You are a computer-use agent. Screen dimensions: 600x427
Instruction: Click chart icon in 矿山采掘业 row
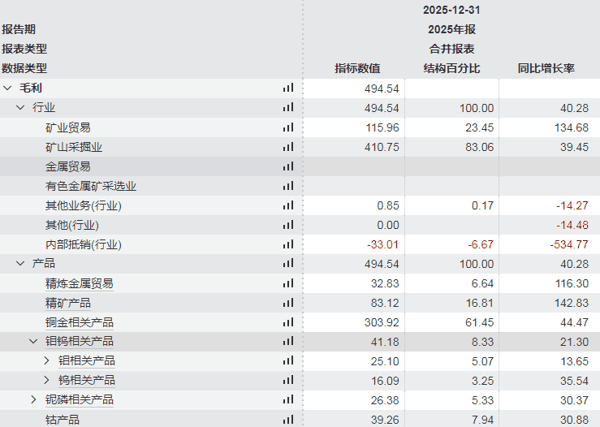pyautogui.click(x=288, y=147)
